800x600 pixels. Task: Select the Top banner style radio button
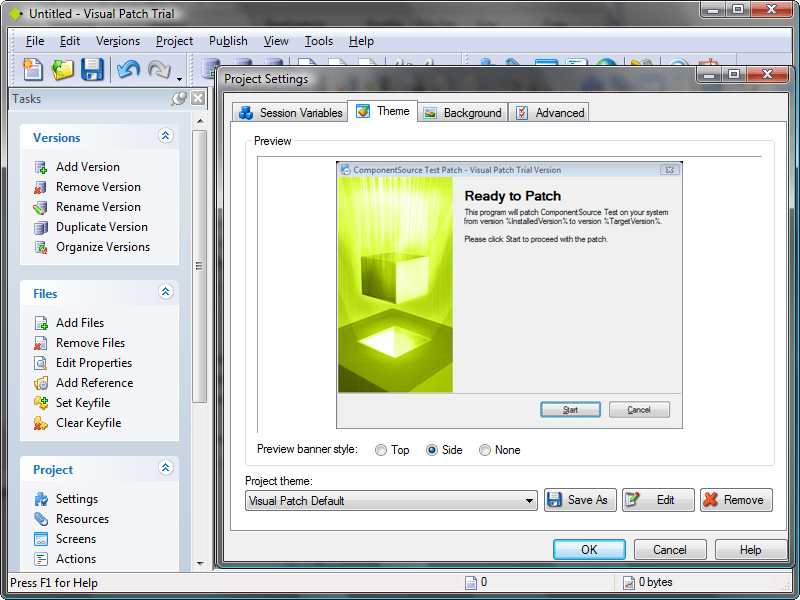click(381, 450)
